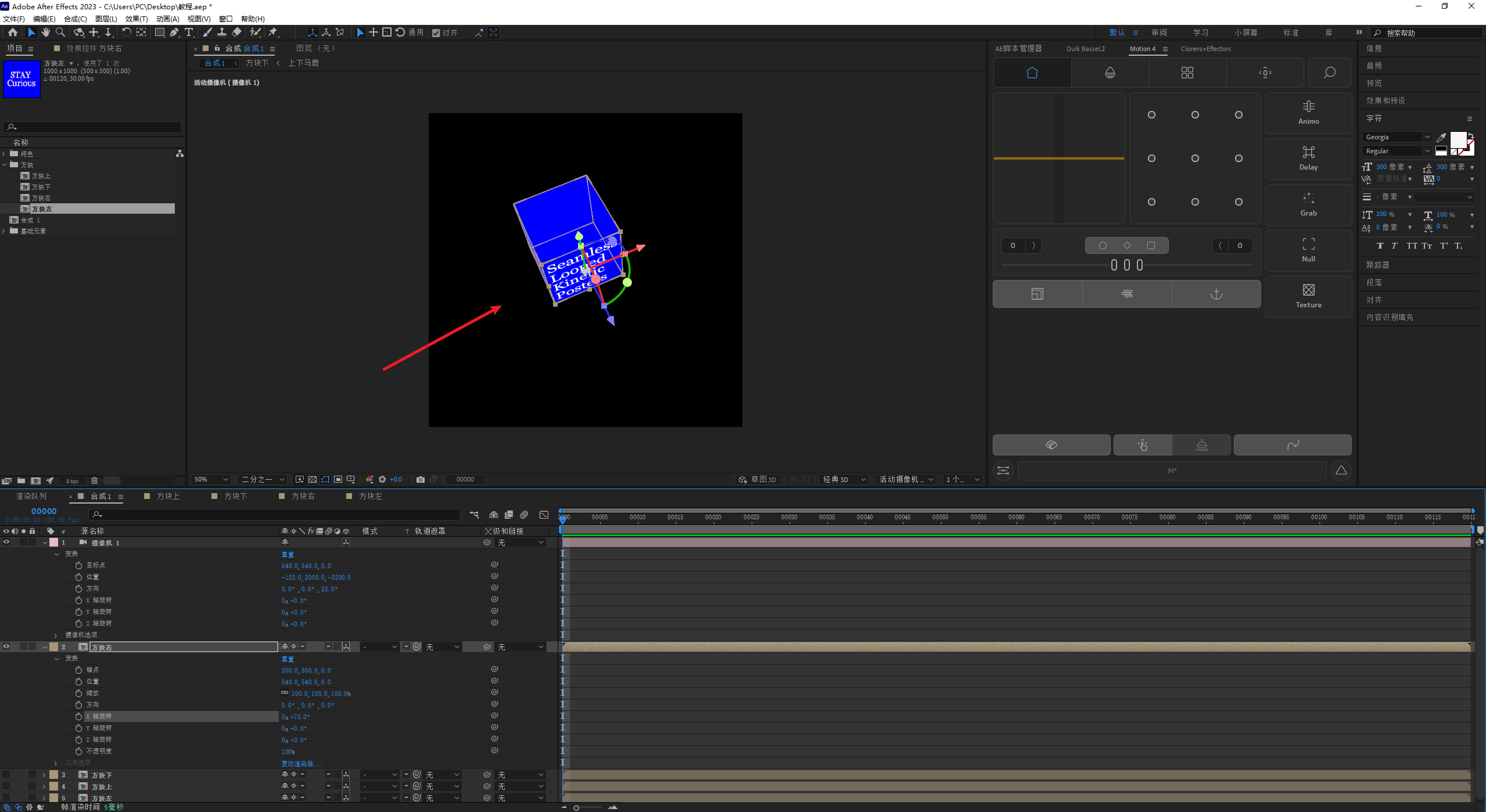Viewport: 1486px width, 812px height.
Task: Switch to the Duik Bassel2 tab
Action: [1085, 49]
